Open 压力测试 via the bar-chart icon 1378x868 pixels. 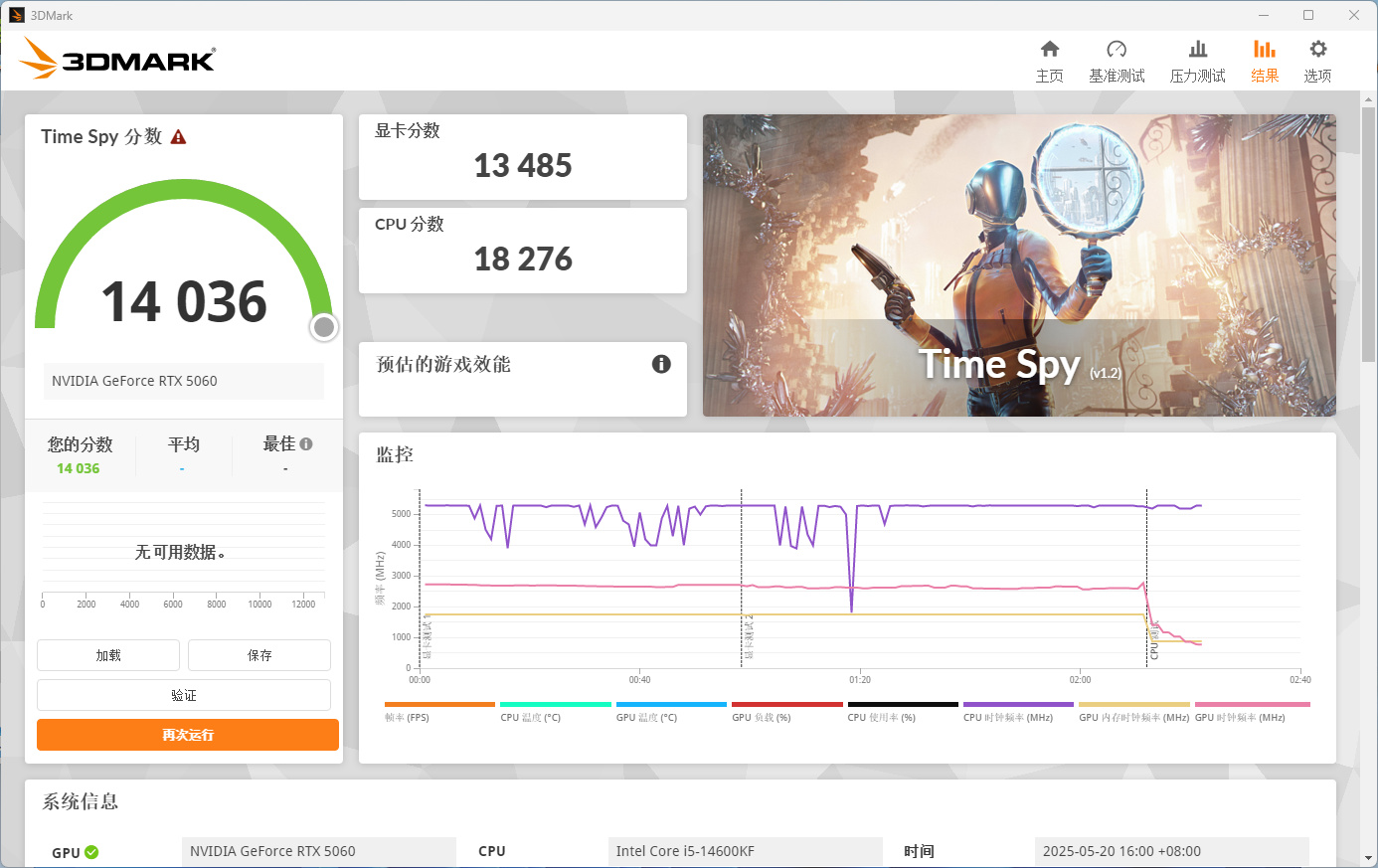[x=1198, y=49]
